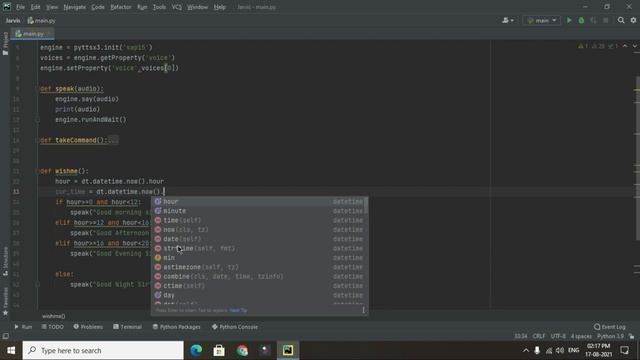The width and height of the screenshot is (640, 360).
Task: Click the 4 spaces indent setting
Action: 581,336
